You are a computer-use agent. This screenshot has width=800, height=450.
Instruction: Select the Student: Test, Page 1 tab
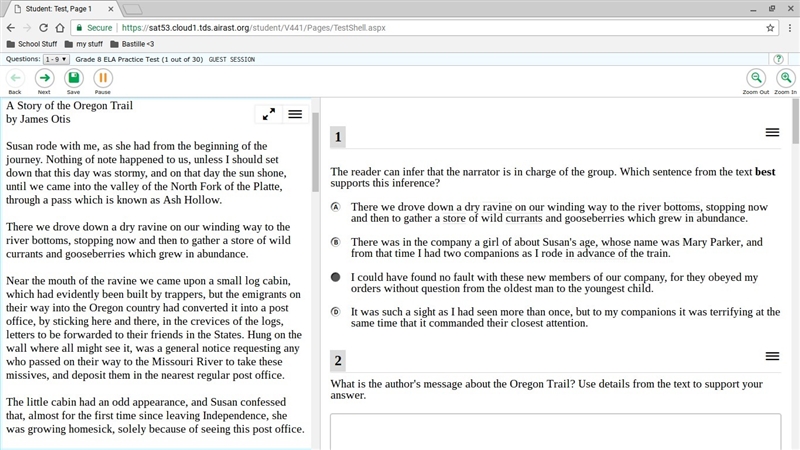click(59, 9)
